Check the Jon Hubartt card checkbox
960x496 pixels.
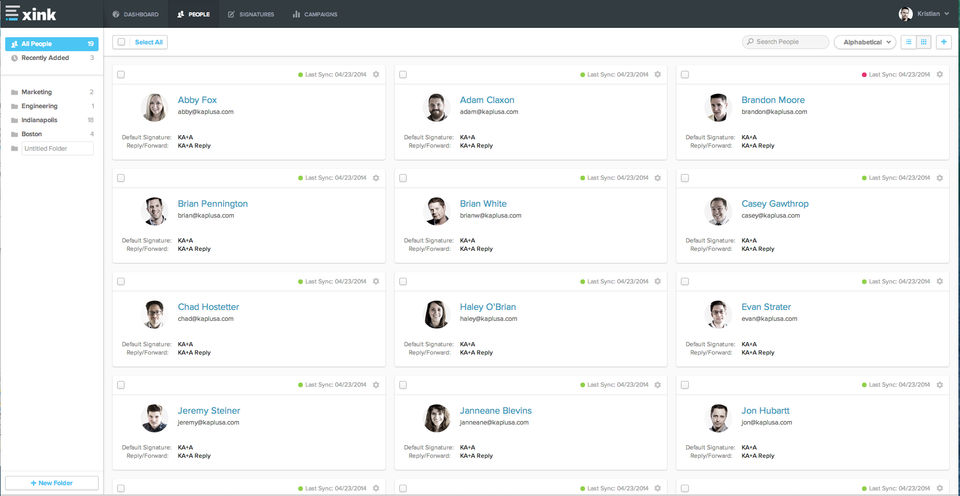coord(685,385)
